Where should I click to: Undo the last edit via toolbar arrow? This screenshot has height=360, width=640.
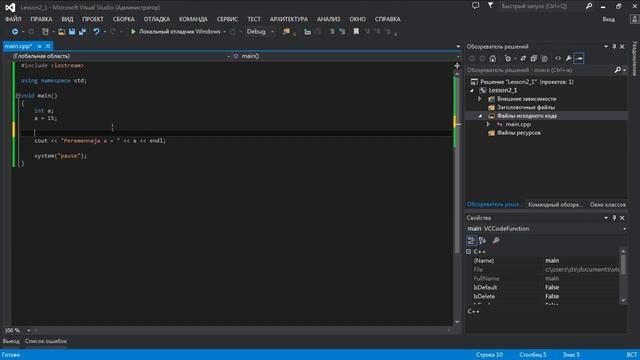[96, 31]
